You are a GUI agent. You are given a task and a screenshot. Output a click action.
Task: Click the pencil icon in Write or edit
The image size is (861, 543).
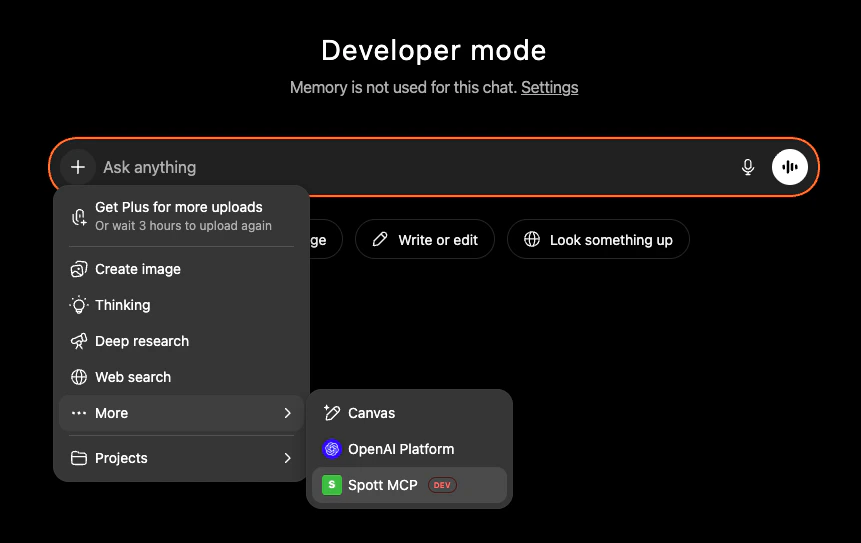(380, 239)
